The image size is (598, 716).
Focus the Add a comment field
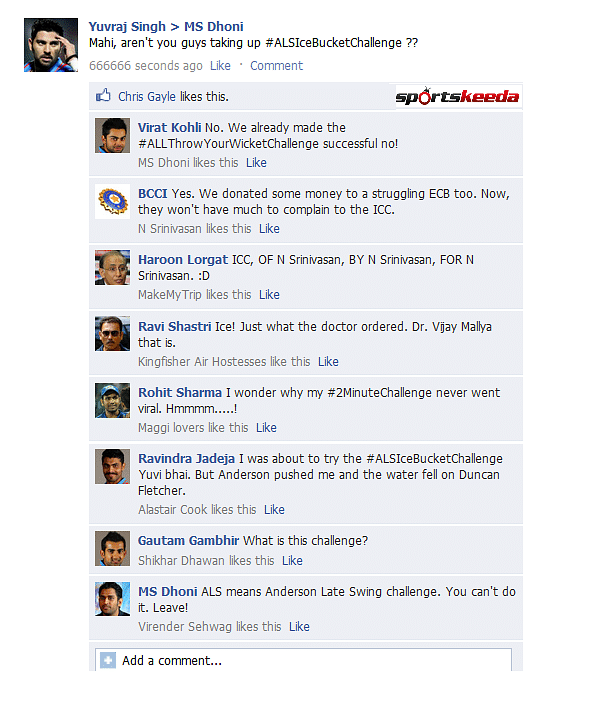click(303, 660)
